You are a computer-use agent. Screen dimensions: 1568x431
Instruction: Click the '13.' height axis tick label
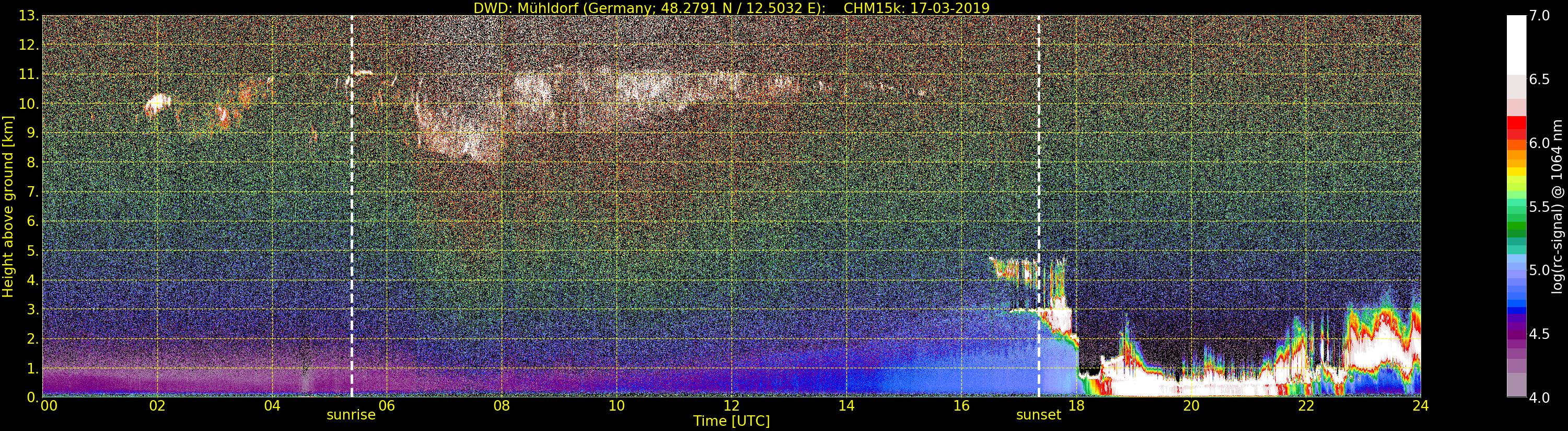(29, 16)
